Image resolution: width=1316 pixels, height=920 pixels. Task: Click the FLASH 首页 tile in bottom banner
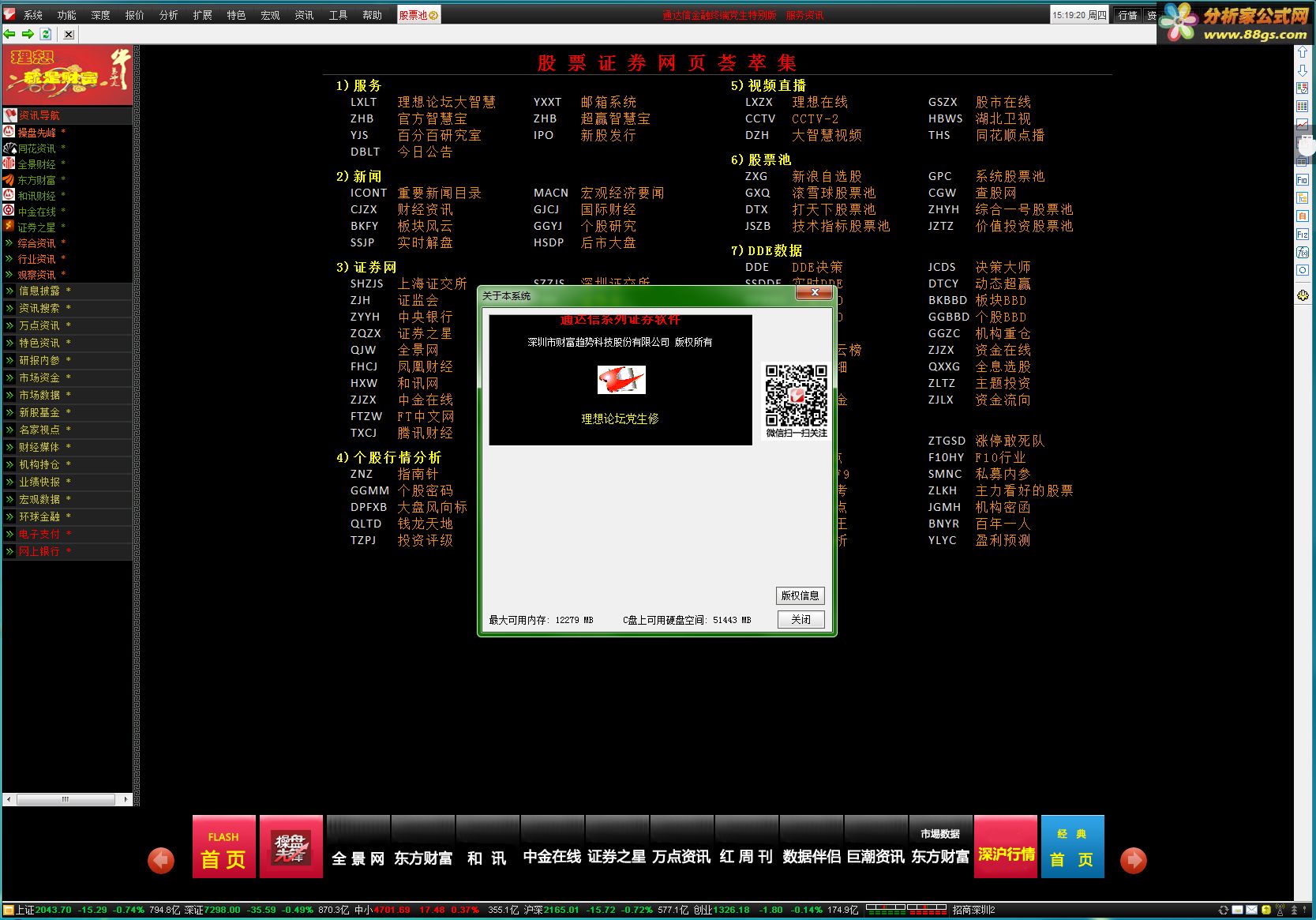tap(224, 847)
